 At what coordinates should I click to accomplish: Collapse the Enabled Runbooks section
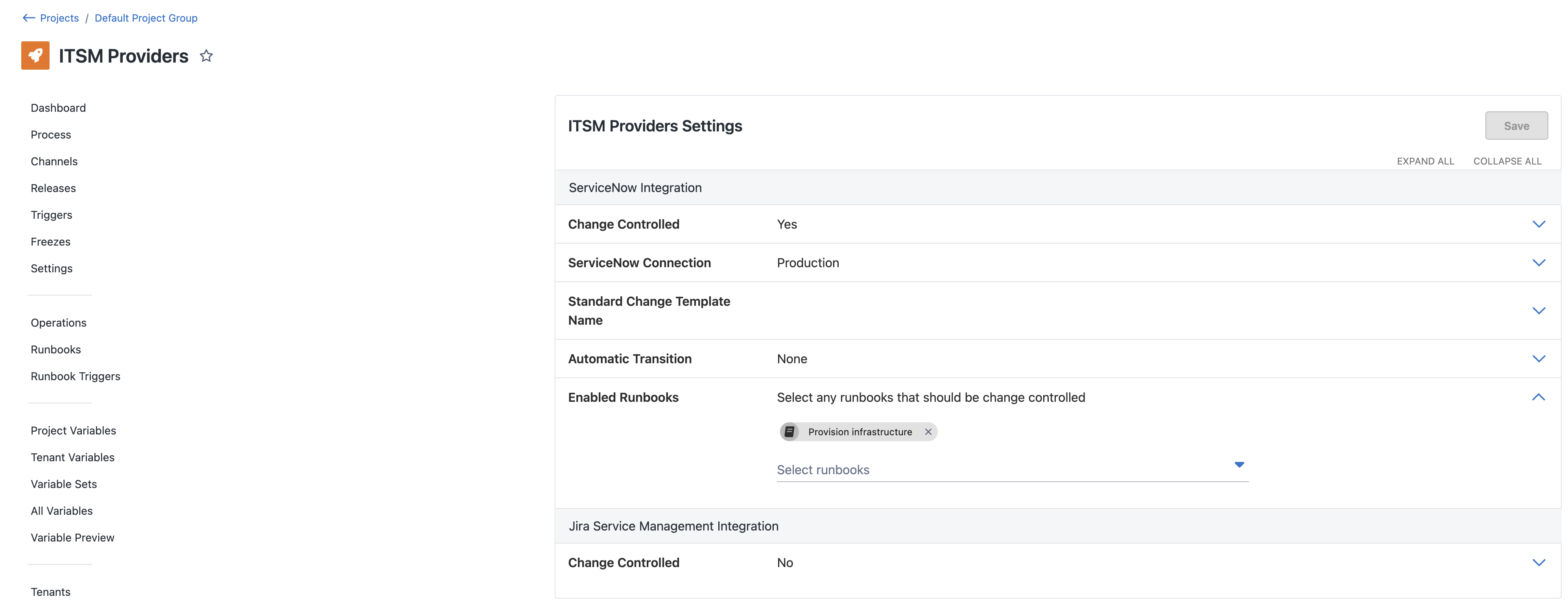(1538, 397)
